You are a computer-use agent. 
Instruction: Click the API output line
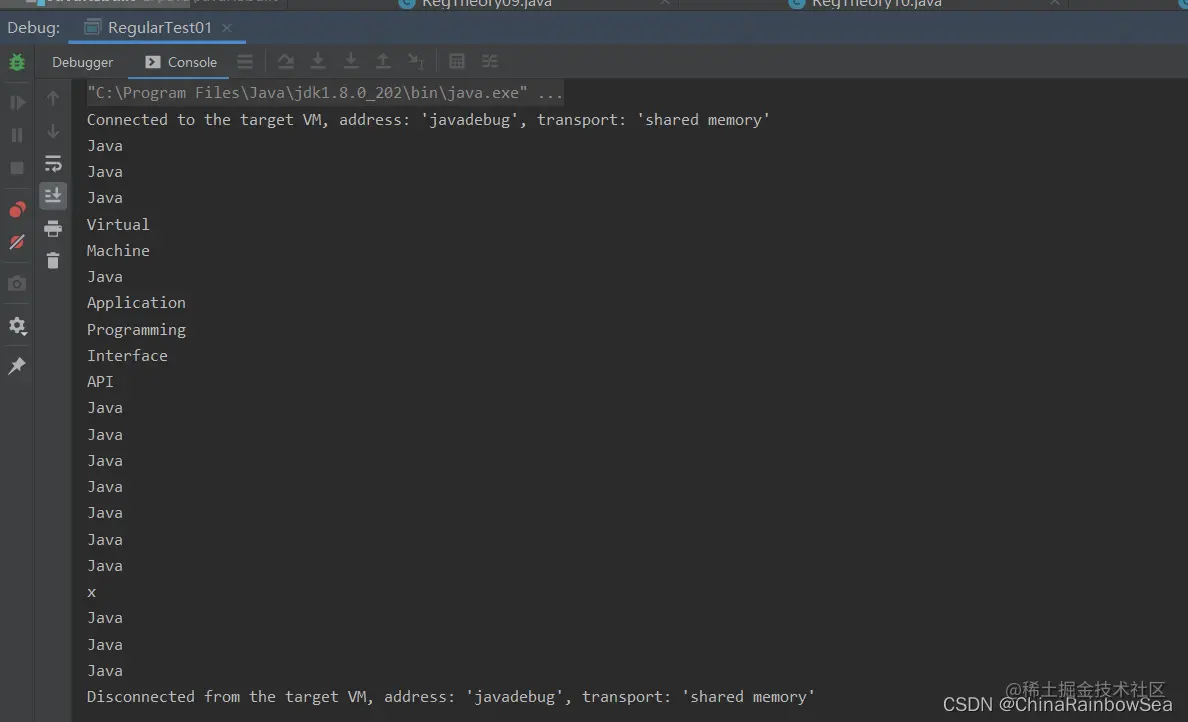point(100,382)
